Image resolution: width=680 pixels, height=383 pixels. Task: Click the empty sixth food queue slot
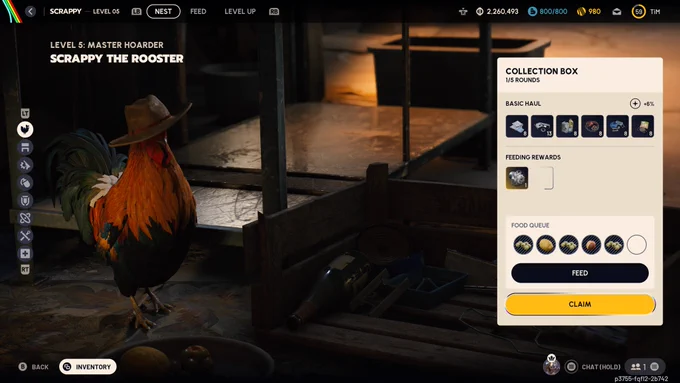[x=637, y=245]
